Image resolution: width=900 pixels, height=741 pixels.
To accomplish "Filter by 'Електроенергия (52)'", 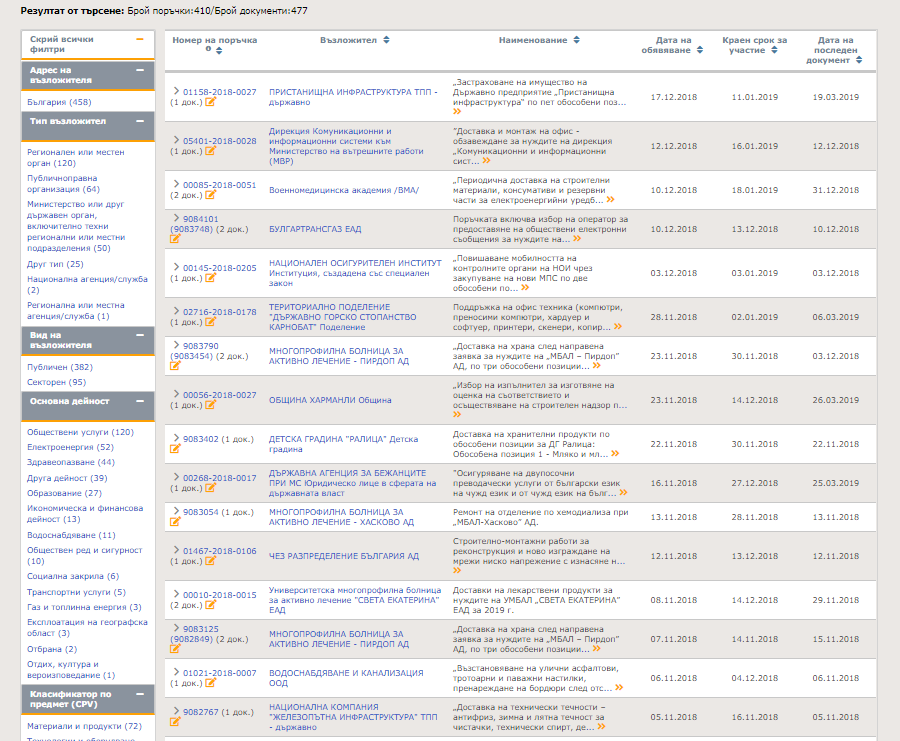I will 70,447.
